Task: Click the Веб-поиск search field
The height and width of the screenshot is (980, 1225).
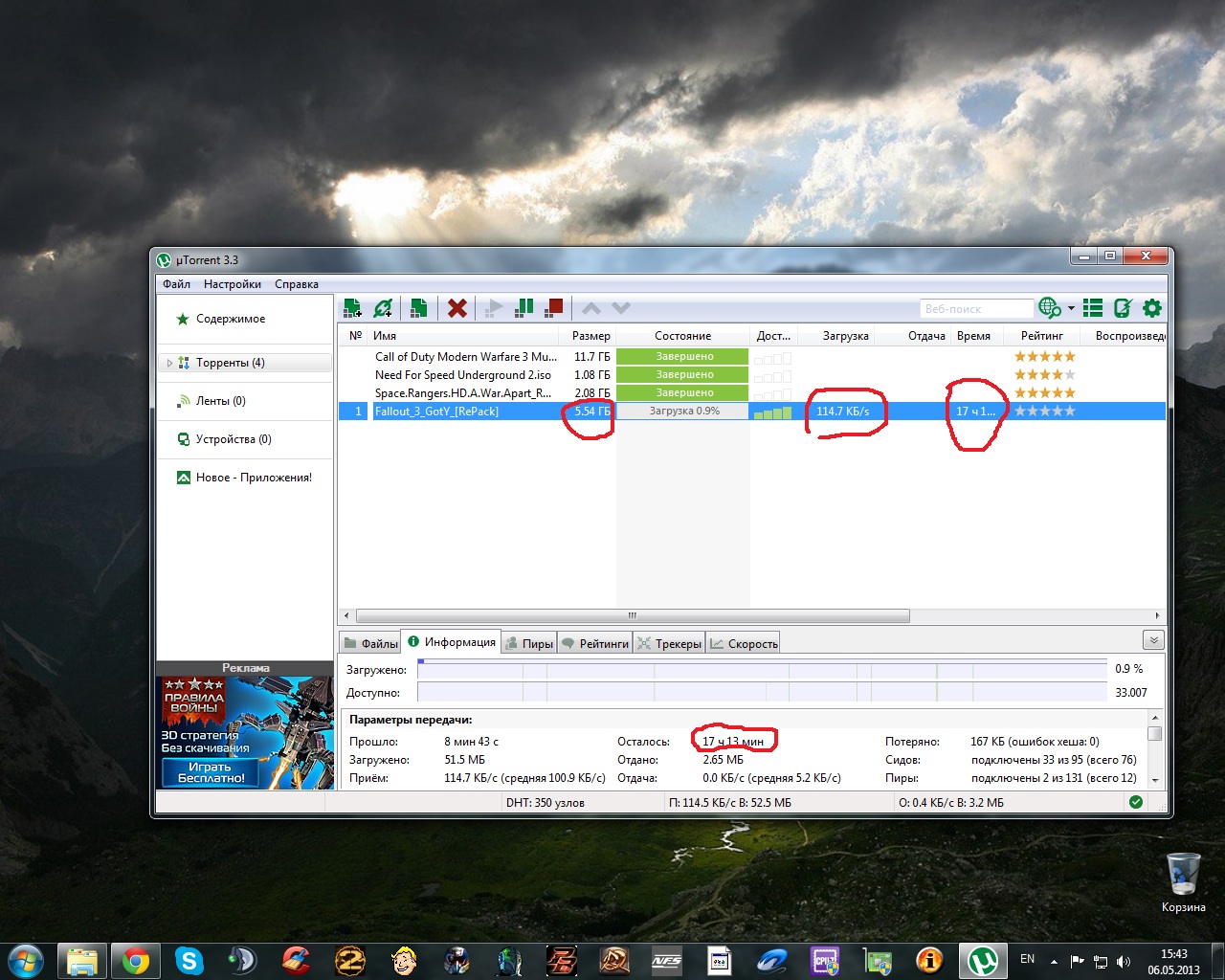Action: (974, 309)
